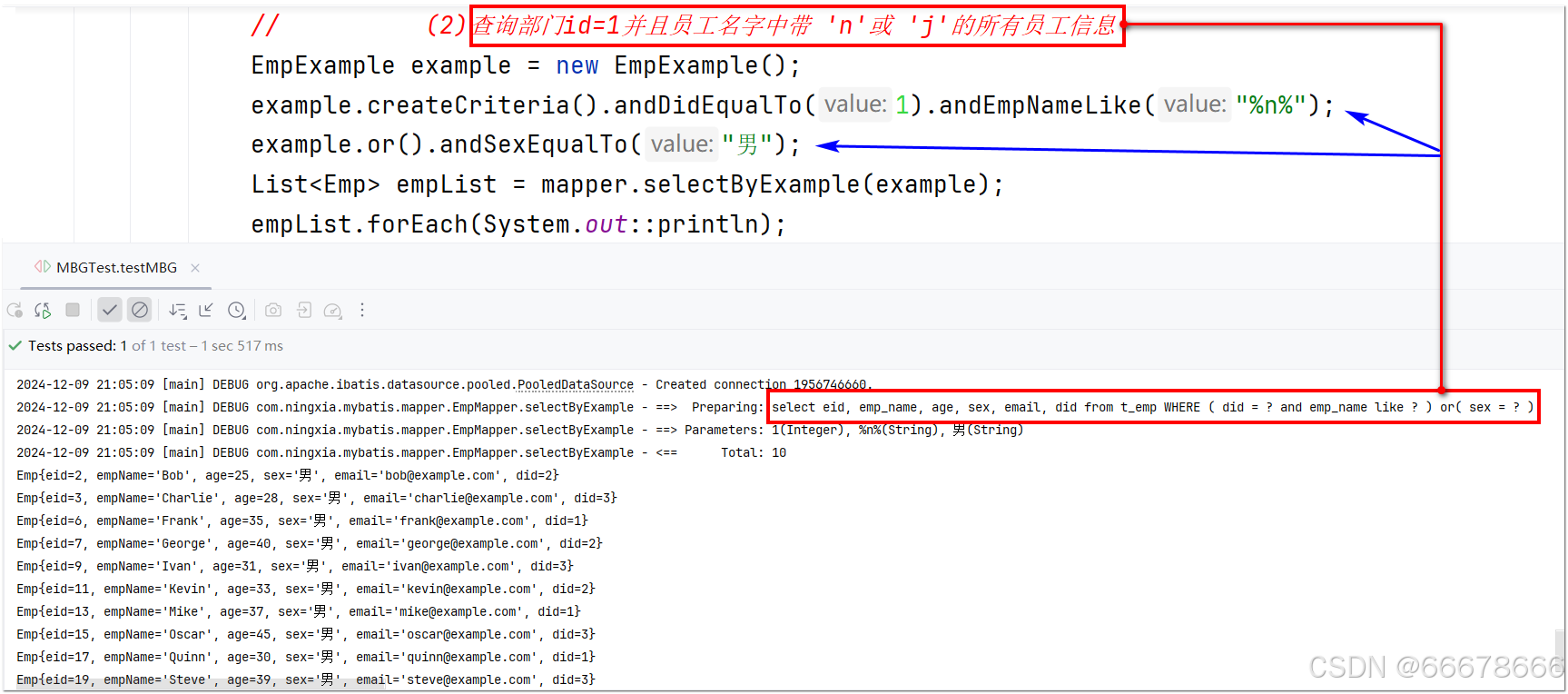The width and height of the screenshot is (1568, 694).
Task: Click the Emp eid=11 Kevin output row
Action: (306, 590)
